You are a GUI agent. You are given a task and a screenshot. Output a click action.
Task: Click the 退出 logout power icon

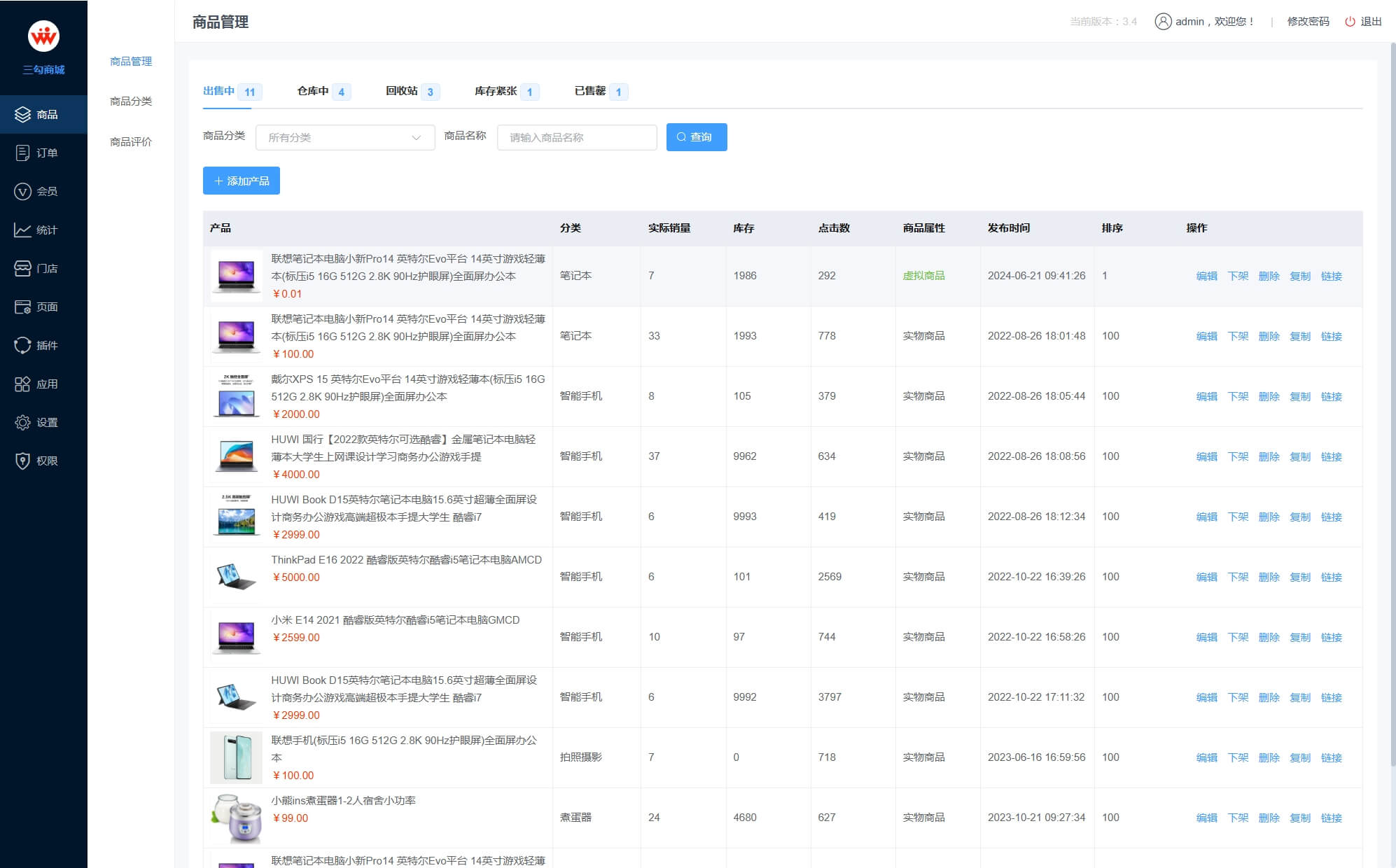point(1350,22)
